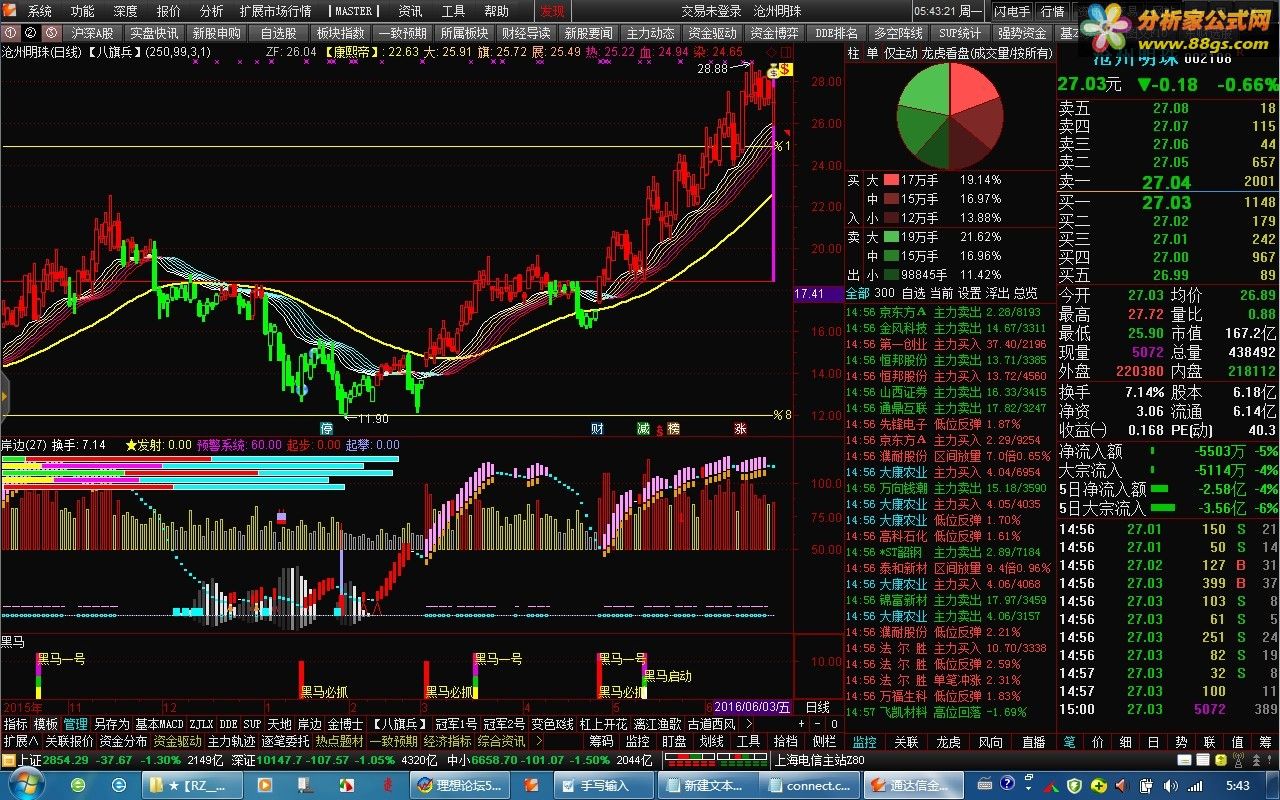
Task: Select the 金博士 indicator tab
Action: 346,724
